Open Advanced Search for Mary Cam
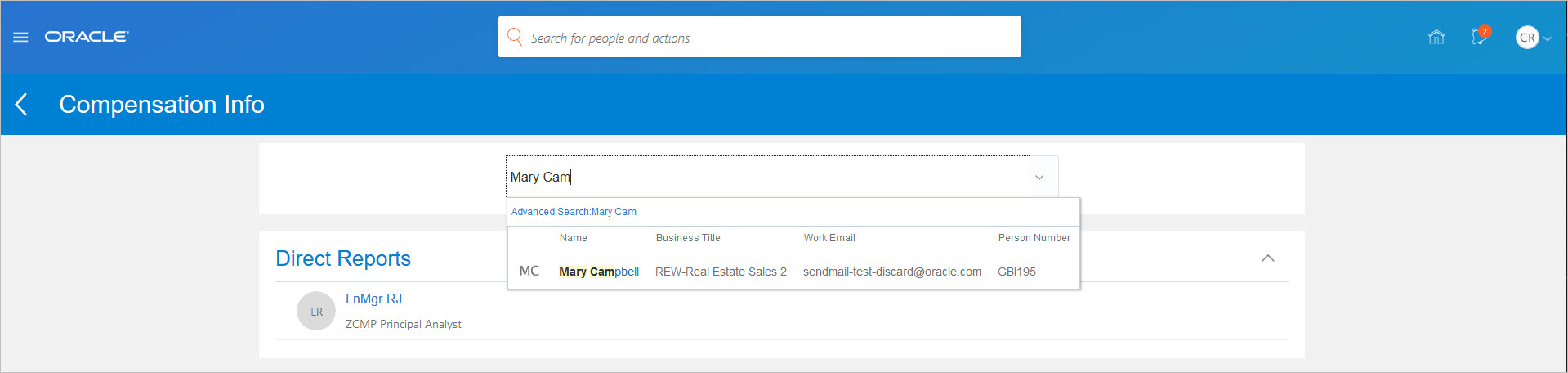This screenshot has height=373, width=1568. [x=574, y=212]
